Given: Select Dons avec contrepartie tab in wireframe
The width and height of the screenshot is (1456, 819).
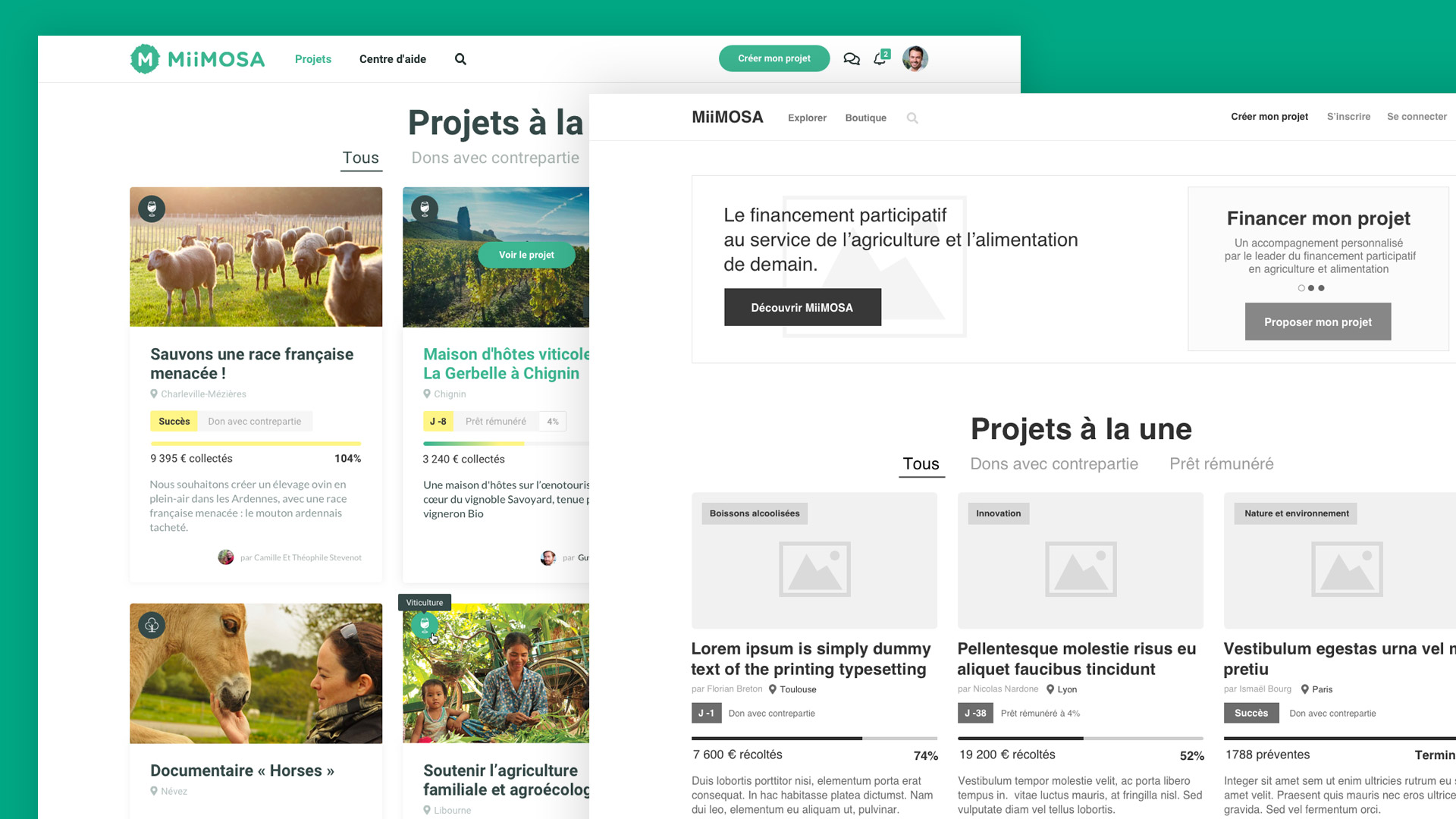Looking at the screenshot, I should point(1054,464).
